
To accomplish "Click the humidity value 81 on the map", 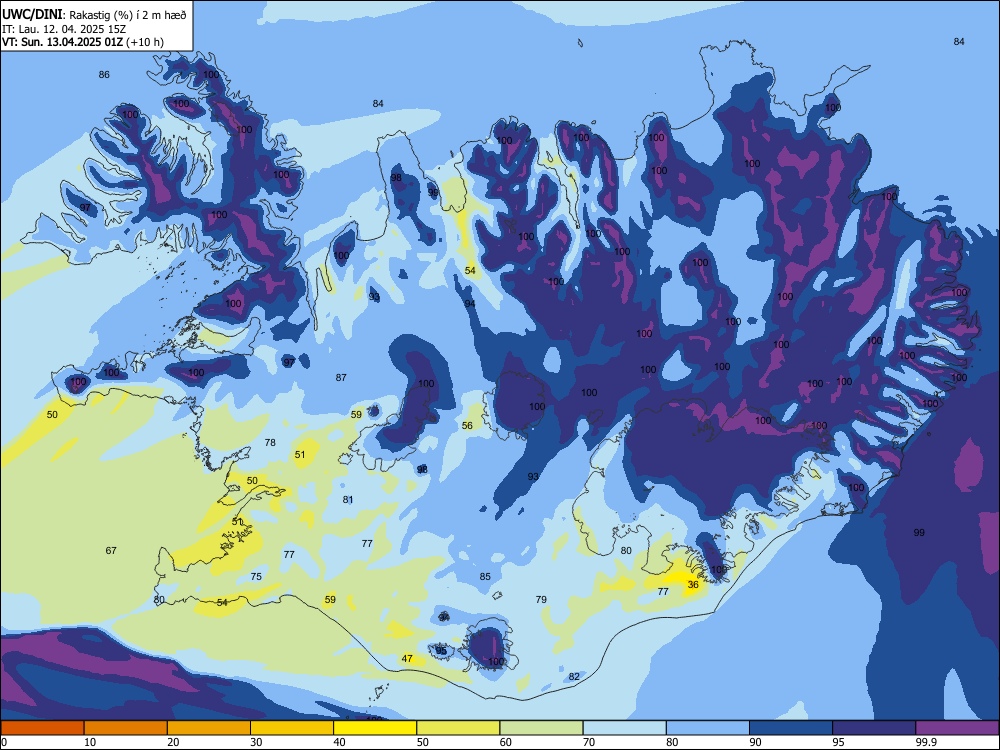I will 348,499.
